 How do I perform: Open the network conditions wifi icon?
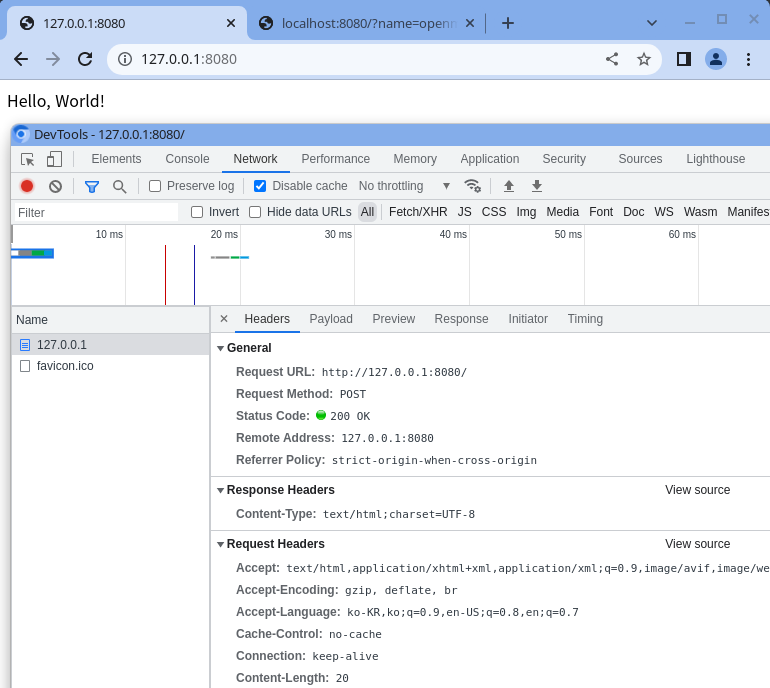[473, 186]
